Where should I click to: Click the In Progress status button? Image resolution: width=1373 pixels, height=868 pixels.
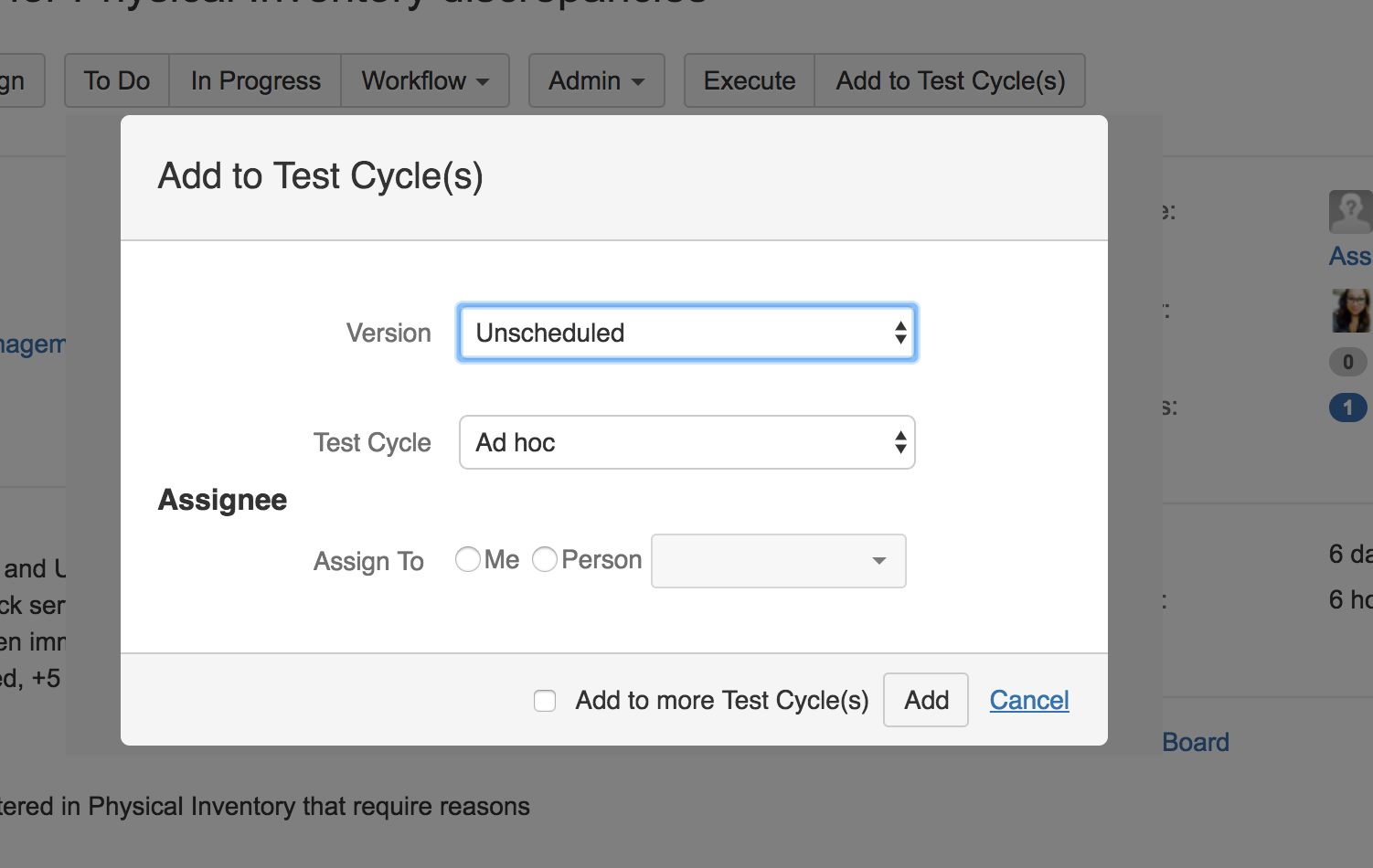pyautogui.click(x=256, y=80)
